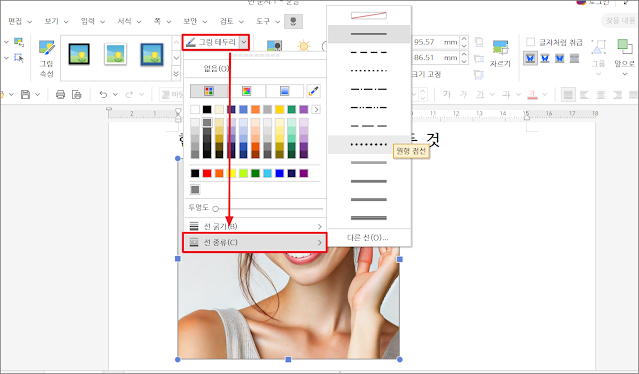This screenshot has width=639, height=374.
Task: Select the black-framed picture style thumbnail
Action: pyautogui.click(x=79, y=54)
